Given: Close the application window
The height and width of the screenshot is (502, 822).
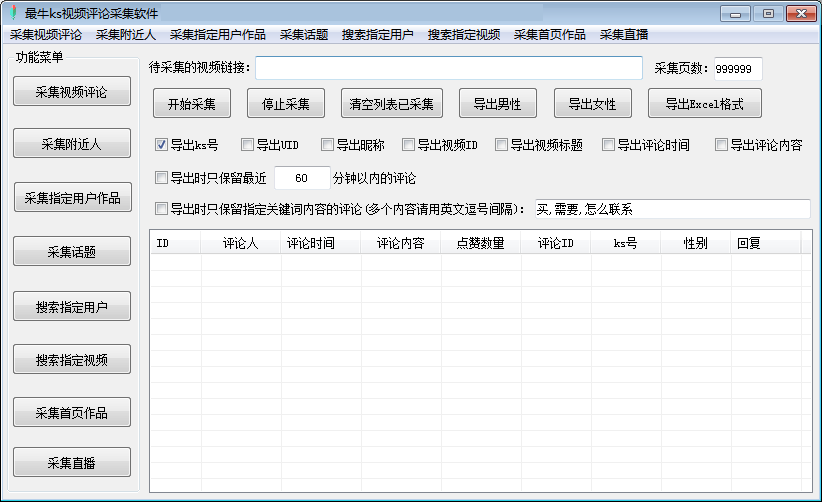Looking at the screenshot, I should (802, 14).
